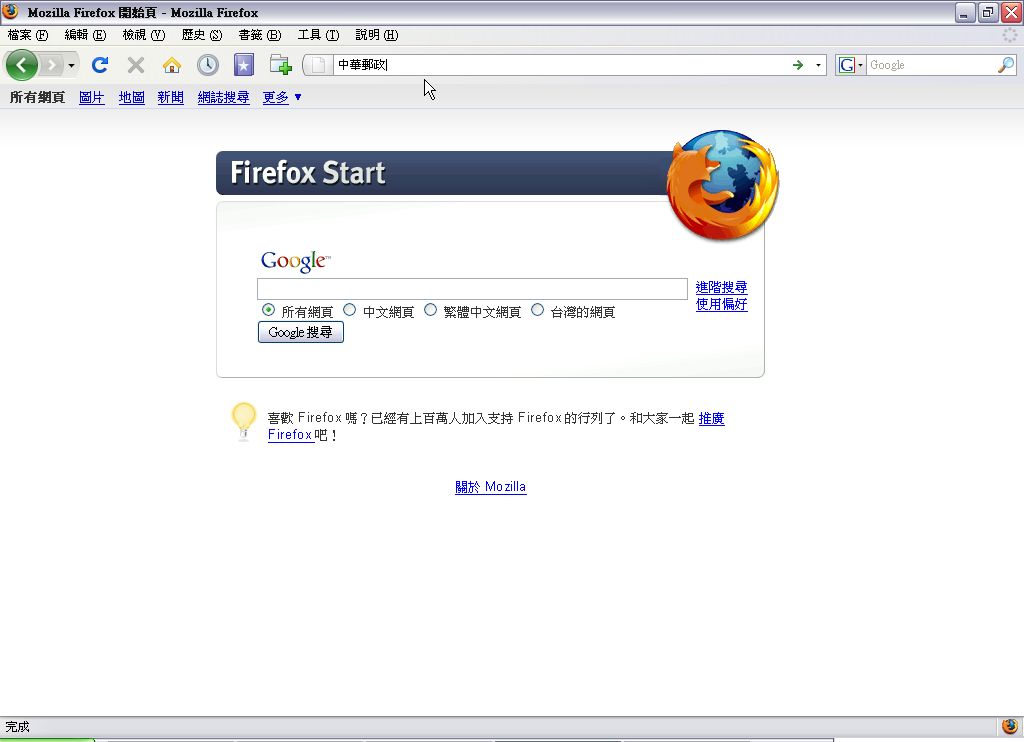Click the page icon in the address bar
The width and height of the screenshot is (1024, 742).
coord(318,65)
